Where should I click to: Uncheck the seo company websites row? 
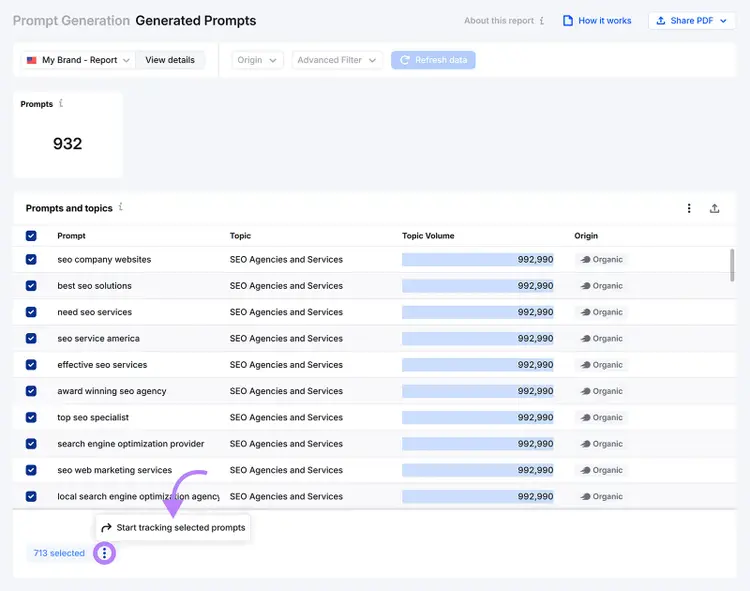pyautogui.click(x=31, y=260)
